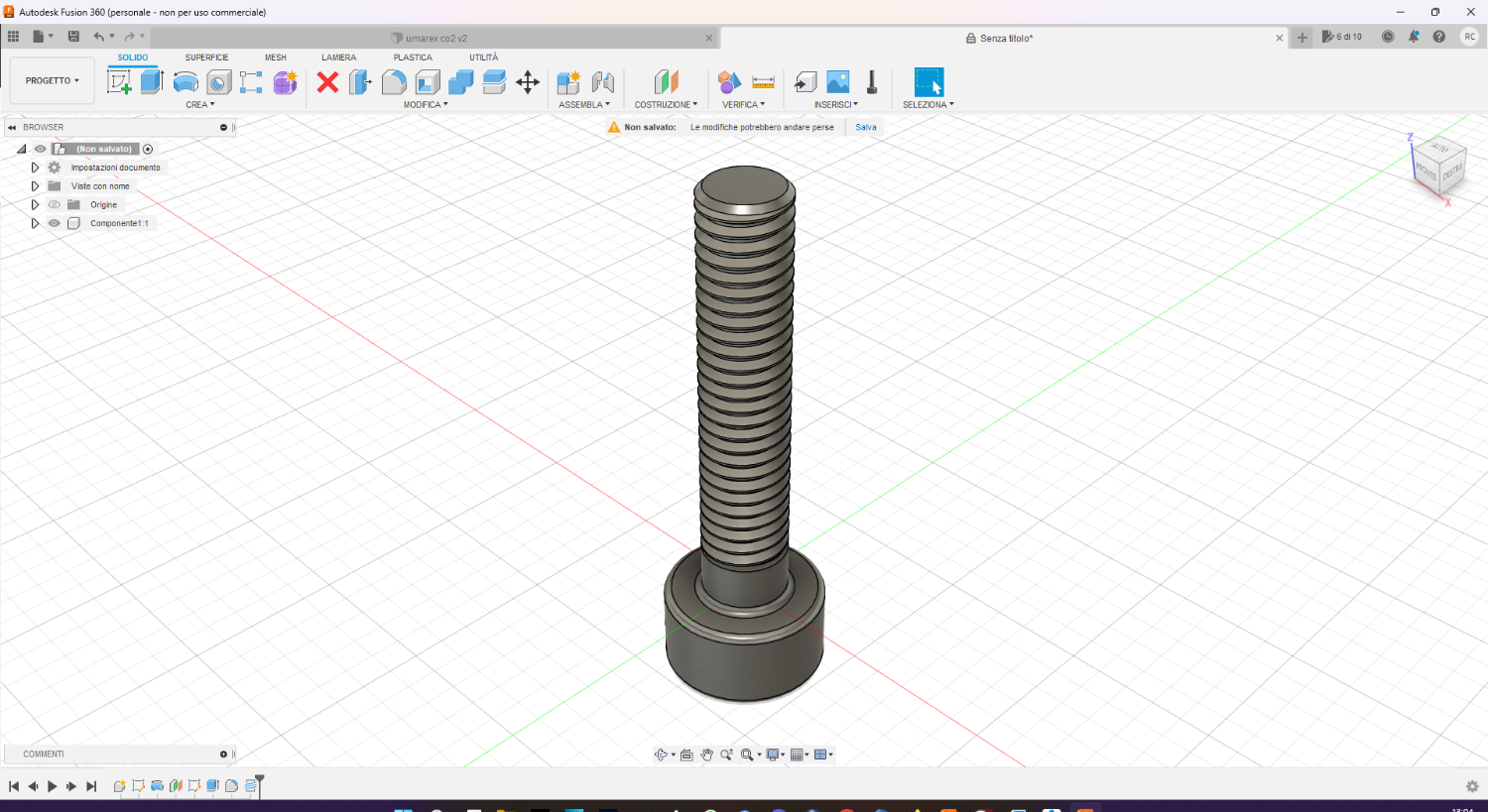Screen dimensions: 1488x812
Task: Click the red Delete X icon
Action: pyautogui.click(x=327, y=82)
